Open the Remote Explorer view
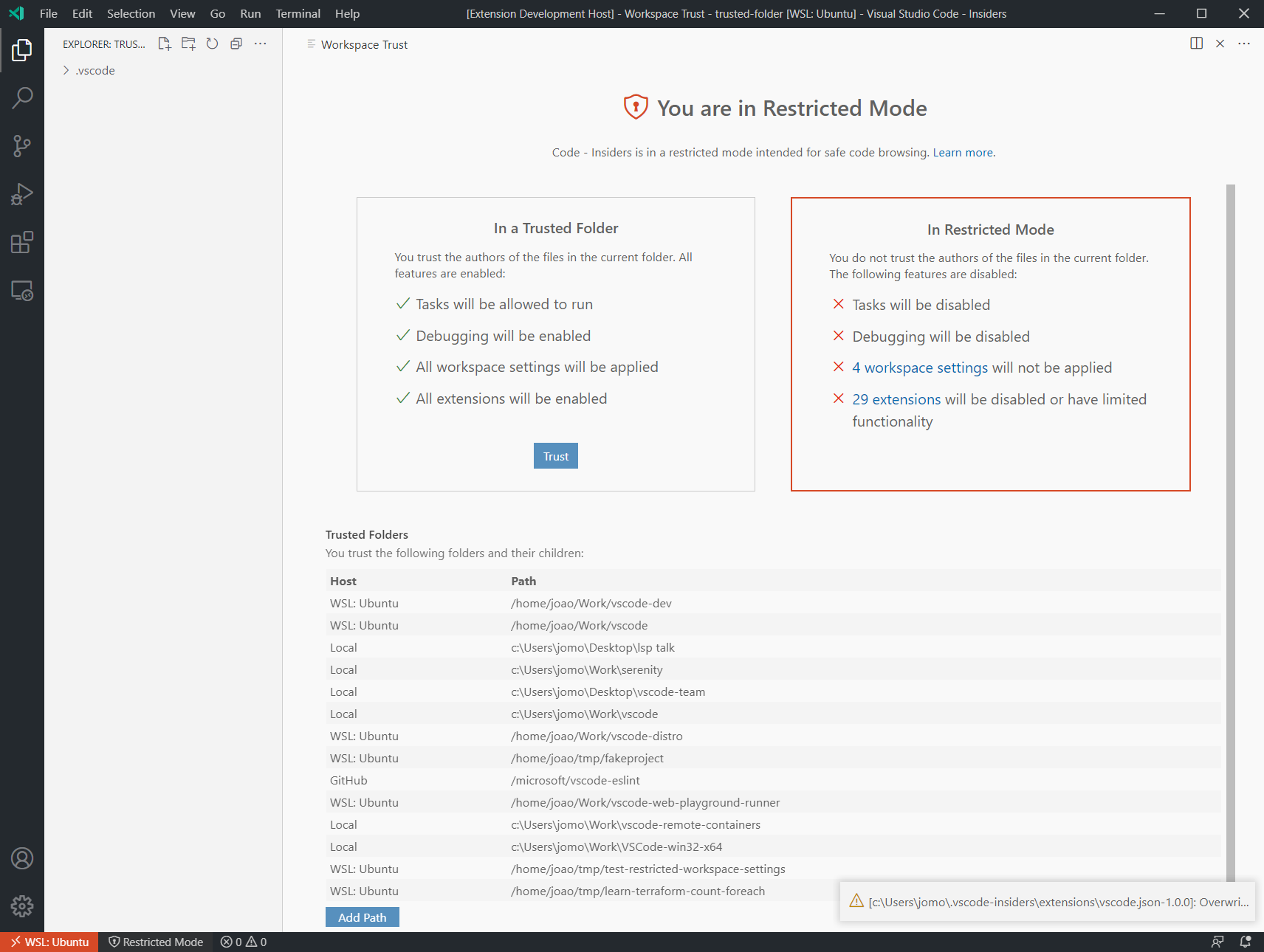1264x952 pixels. click(22, 291)
